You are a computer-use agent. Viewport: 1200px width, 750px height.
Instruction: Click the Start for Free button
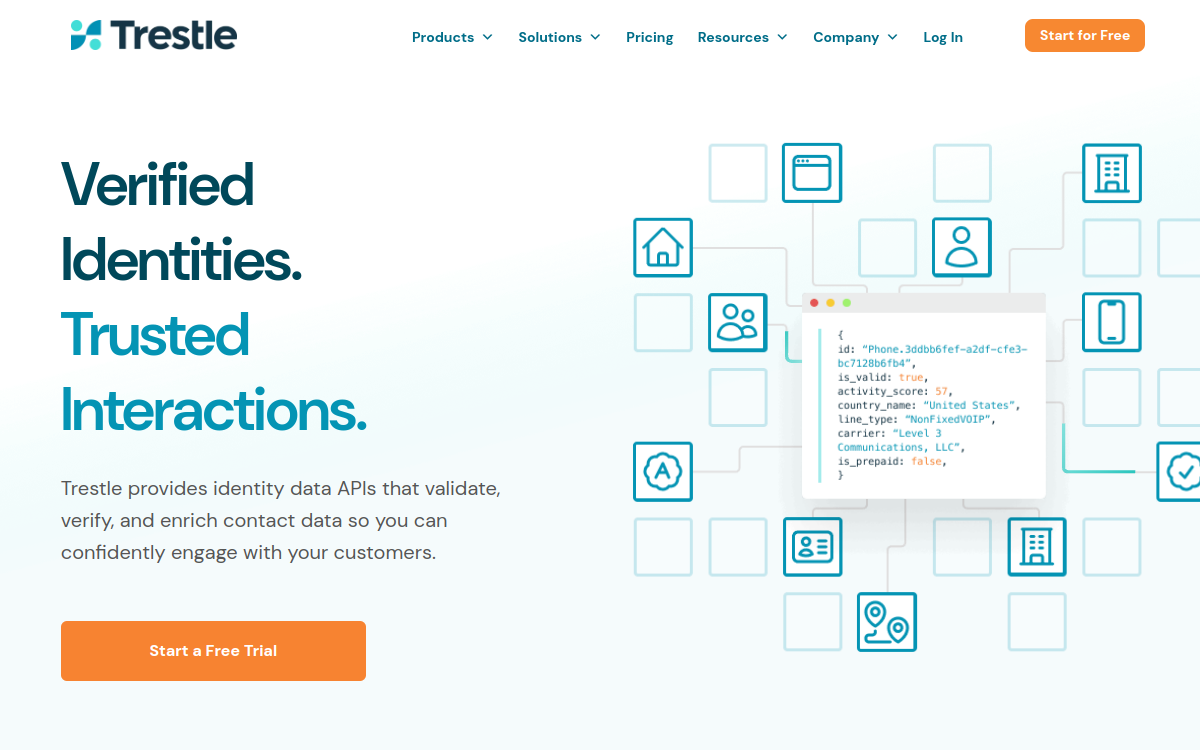pos(1085,35)
